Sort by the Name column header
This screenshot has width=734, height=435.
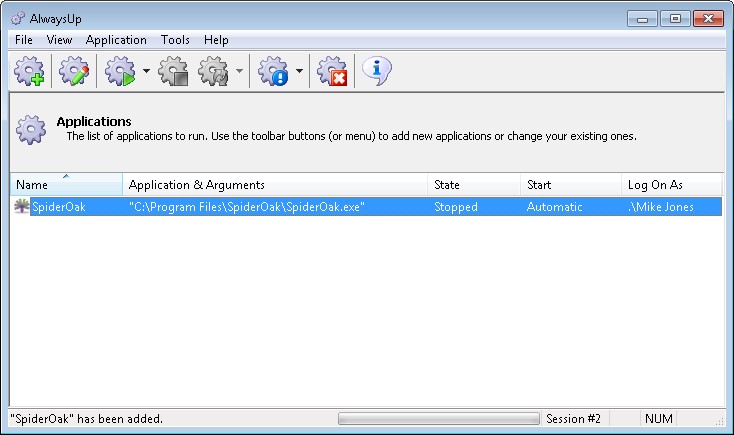click(66, 184)
